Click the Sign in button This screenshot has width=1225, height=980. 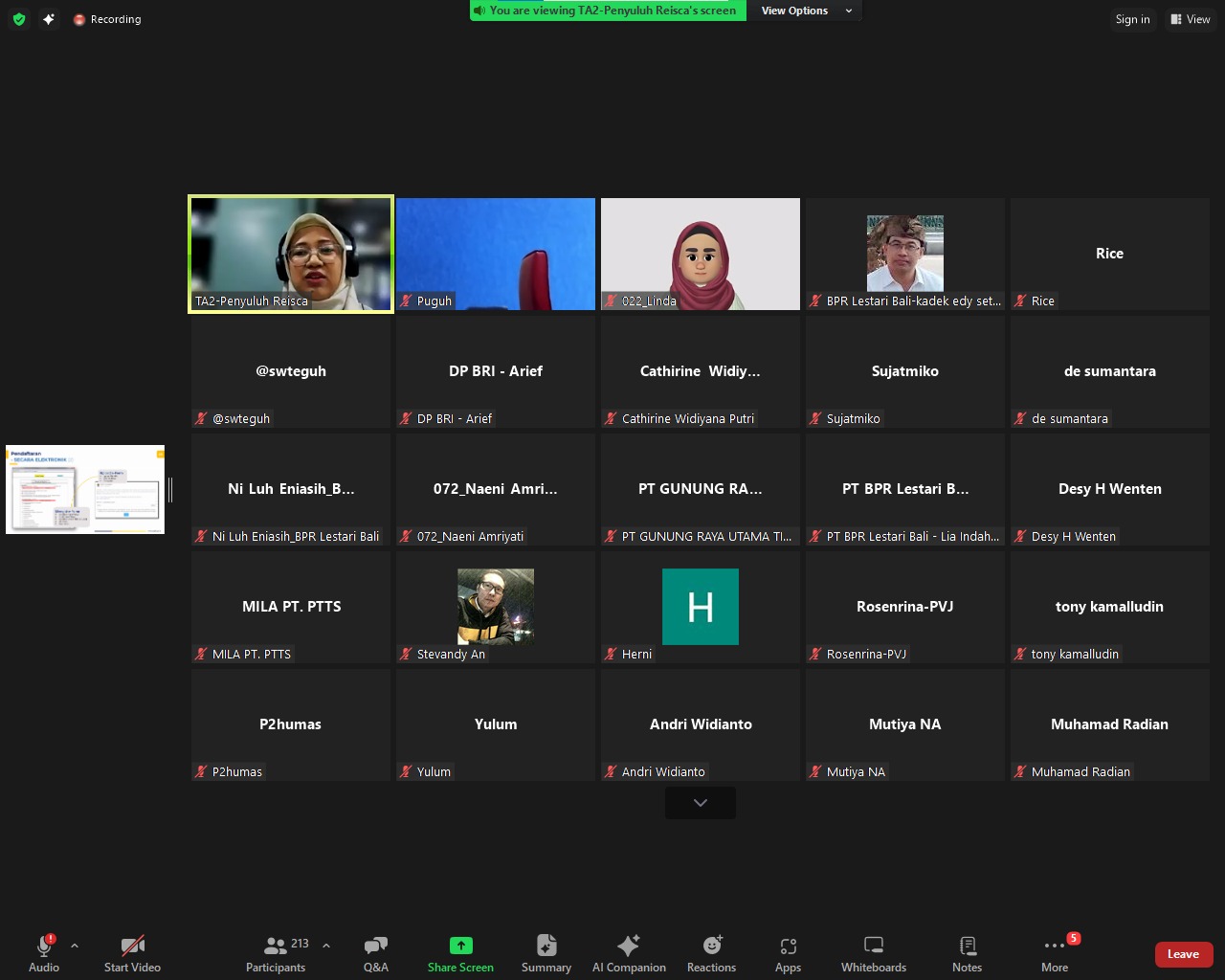[x=1132, y=19]
